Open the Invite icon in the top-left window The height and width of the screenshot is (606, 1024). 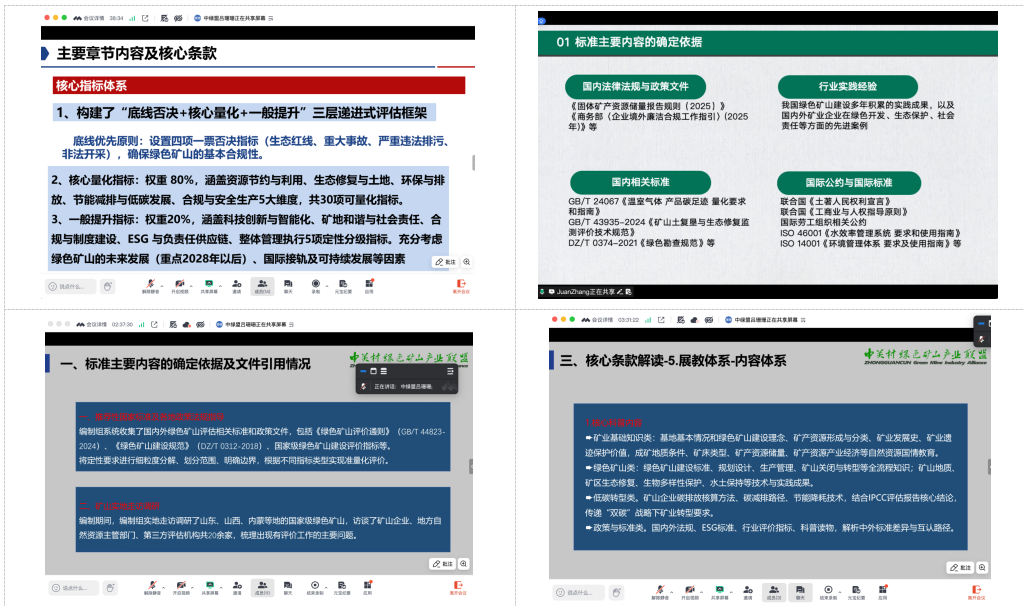[x=237, y=283]
